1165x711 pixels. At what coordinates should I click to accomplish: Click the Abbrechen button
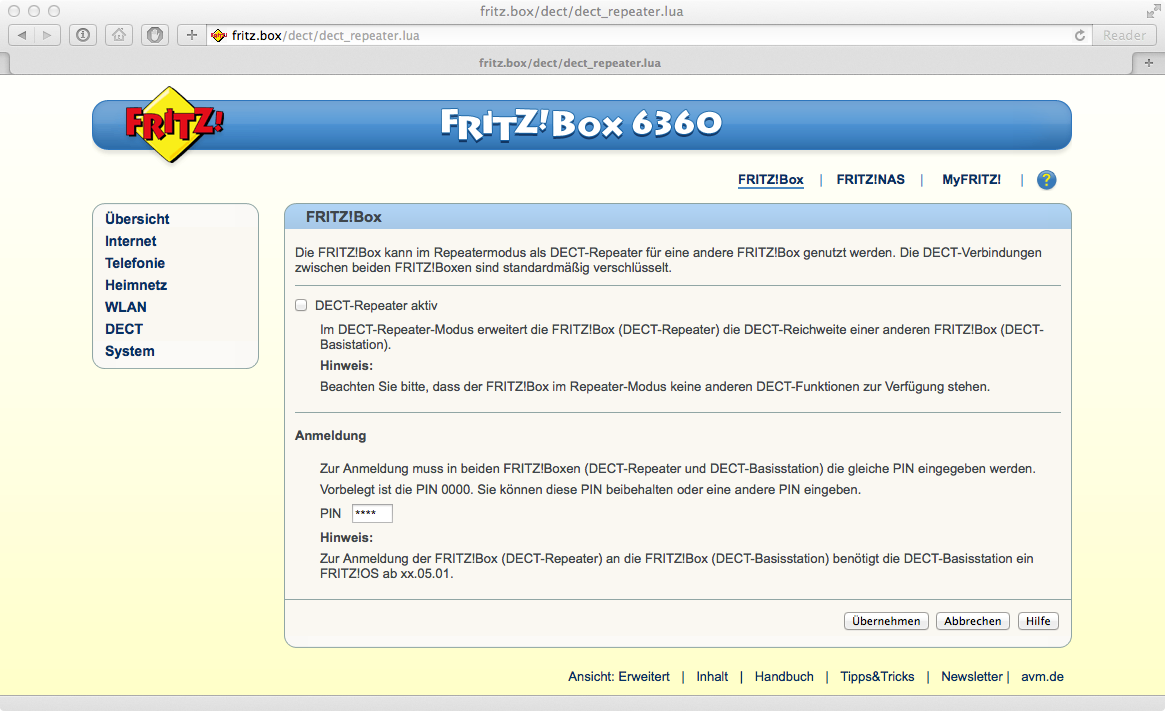[x=973, y=621]
